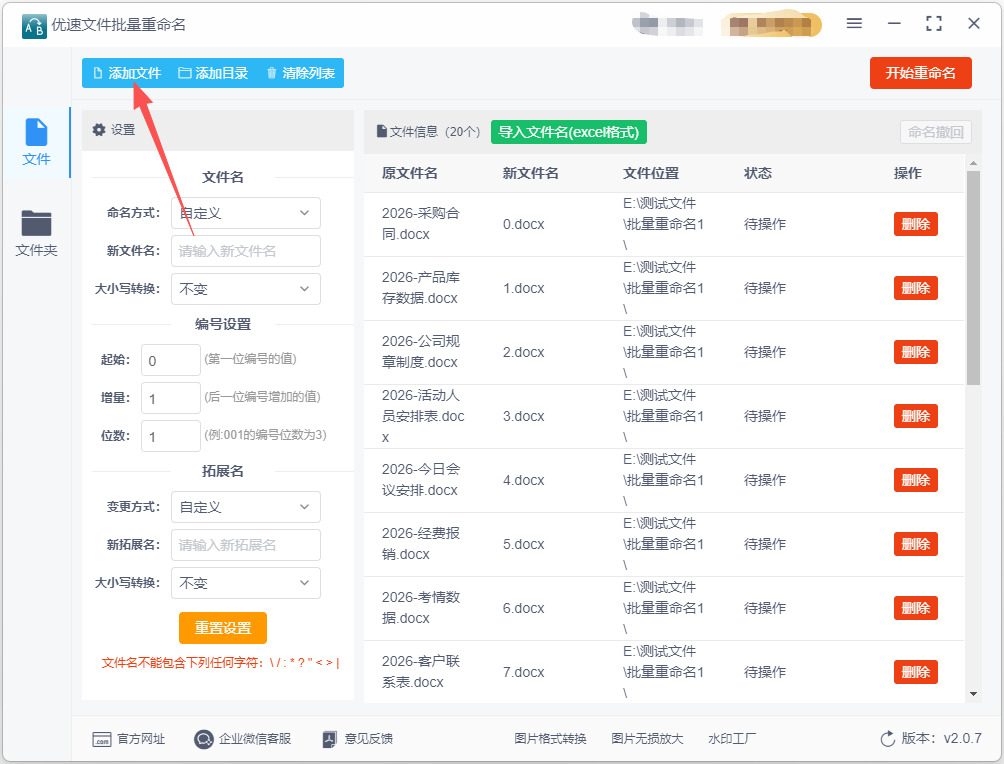
Task: Open the 图片格式转换 link in footer
Action: pyautogui.click(x=550, y=739)
